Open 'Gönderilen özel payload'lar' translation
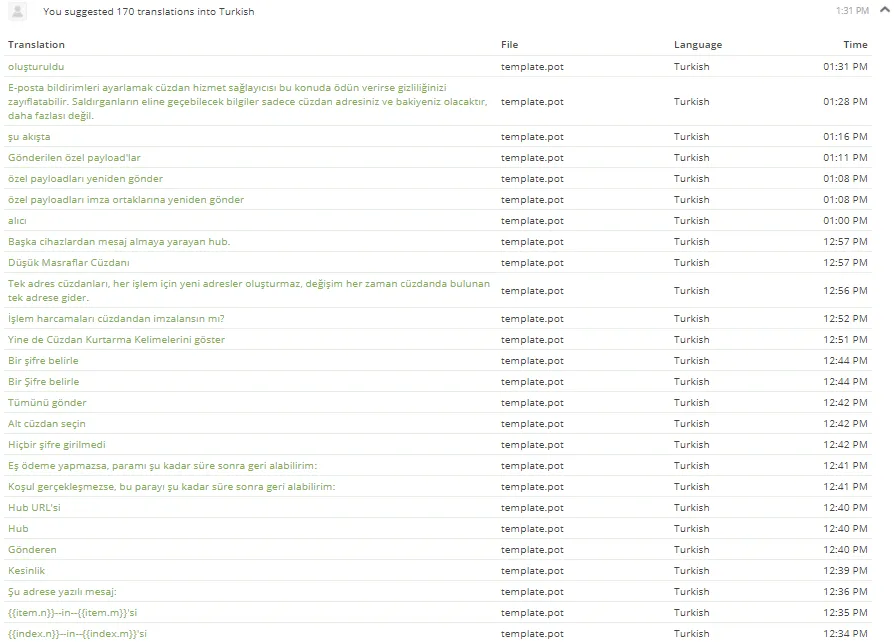The image size is (894, 642). [x=74, y=158]
